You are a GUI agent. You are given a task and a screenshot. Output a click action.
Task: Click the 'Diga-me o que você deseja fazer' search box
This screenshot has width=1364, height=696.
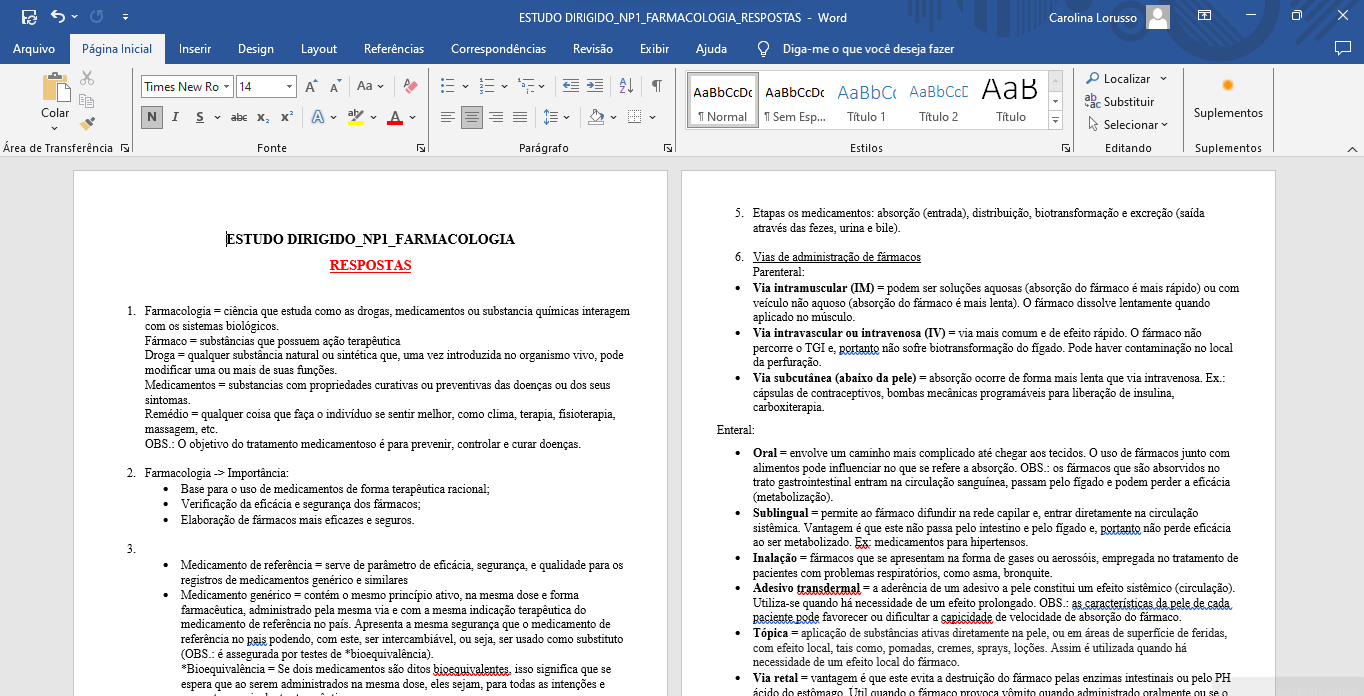(x=868, y=49)
